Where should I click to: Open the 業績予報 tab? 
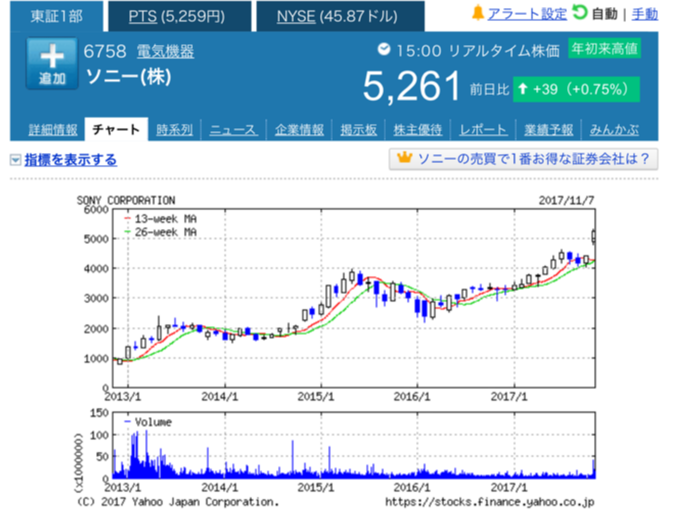point(549,130)
